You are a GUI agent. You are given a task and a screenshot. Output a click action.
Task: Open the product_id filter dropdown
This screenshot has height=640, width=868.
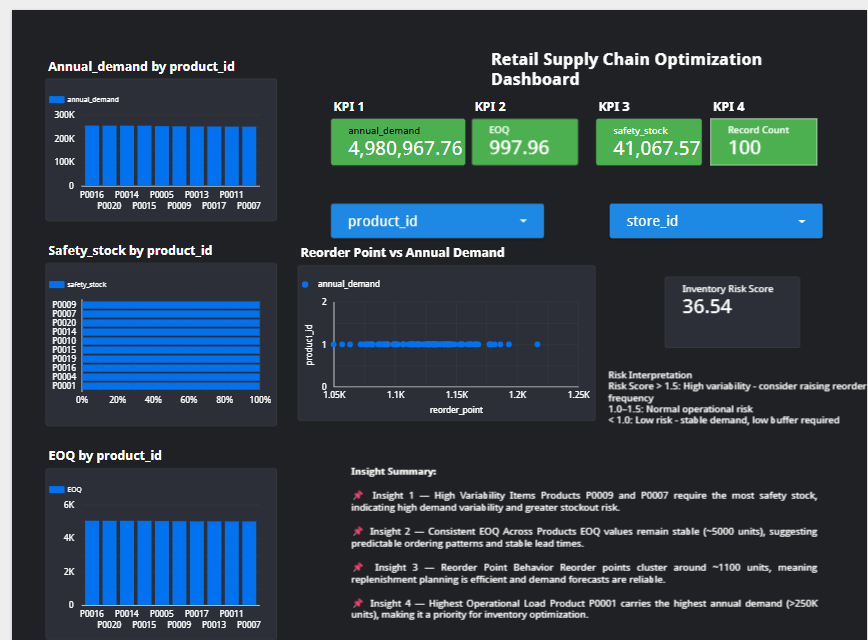437,221
